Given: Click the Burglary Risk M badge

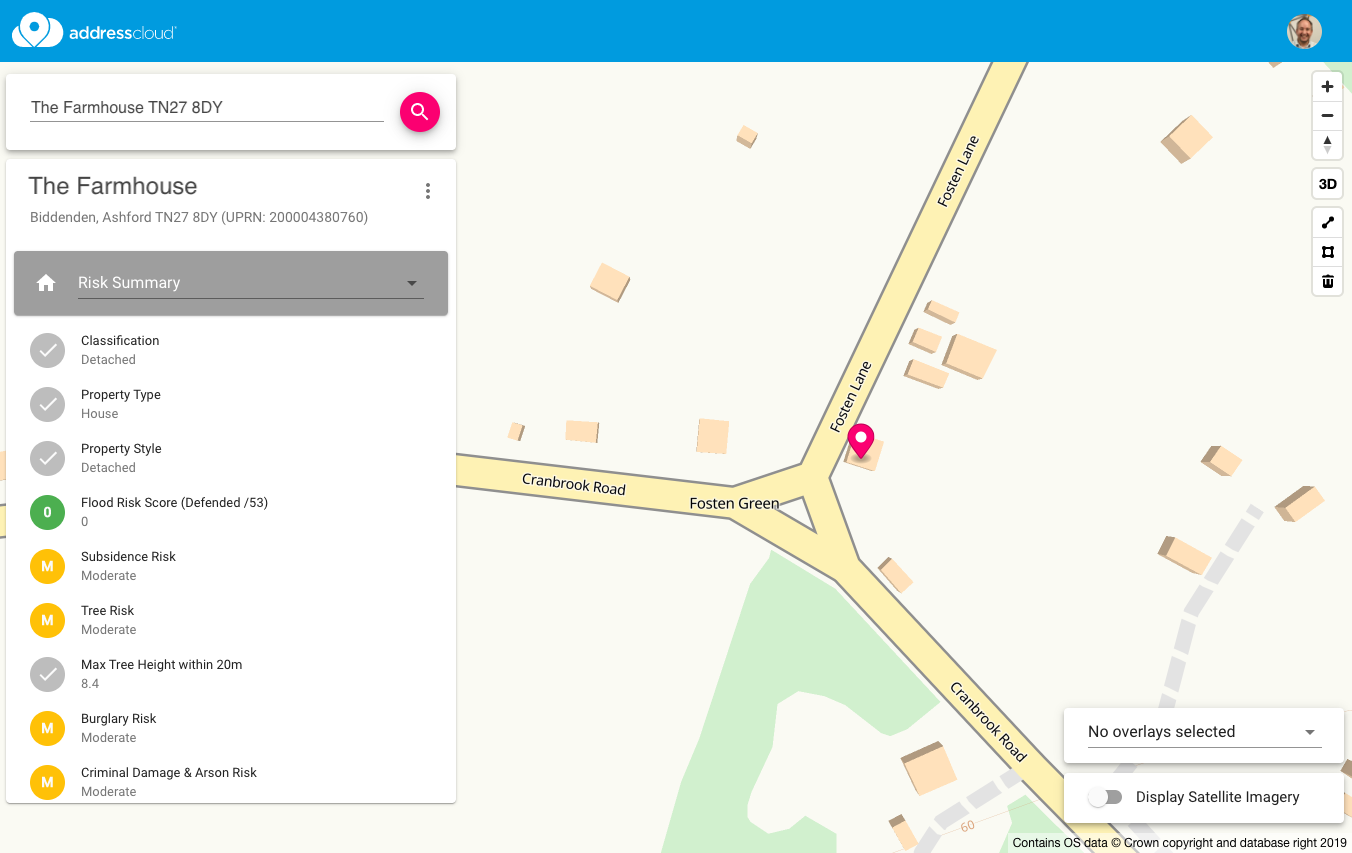Looking at the screenshot, I should tap(47, 728).
